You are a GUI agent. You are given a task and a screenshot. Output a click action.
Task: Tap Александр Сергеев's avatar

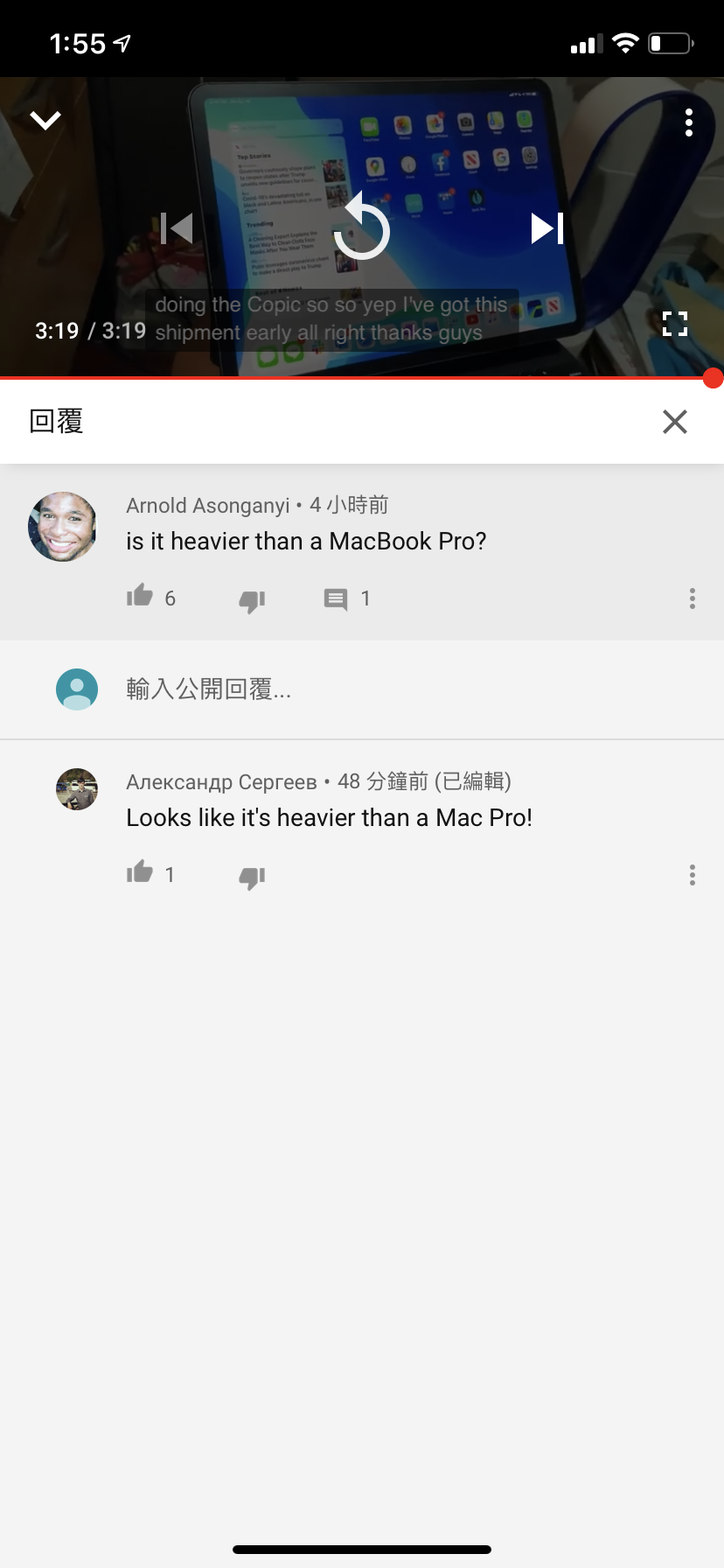click(77, 789)
